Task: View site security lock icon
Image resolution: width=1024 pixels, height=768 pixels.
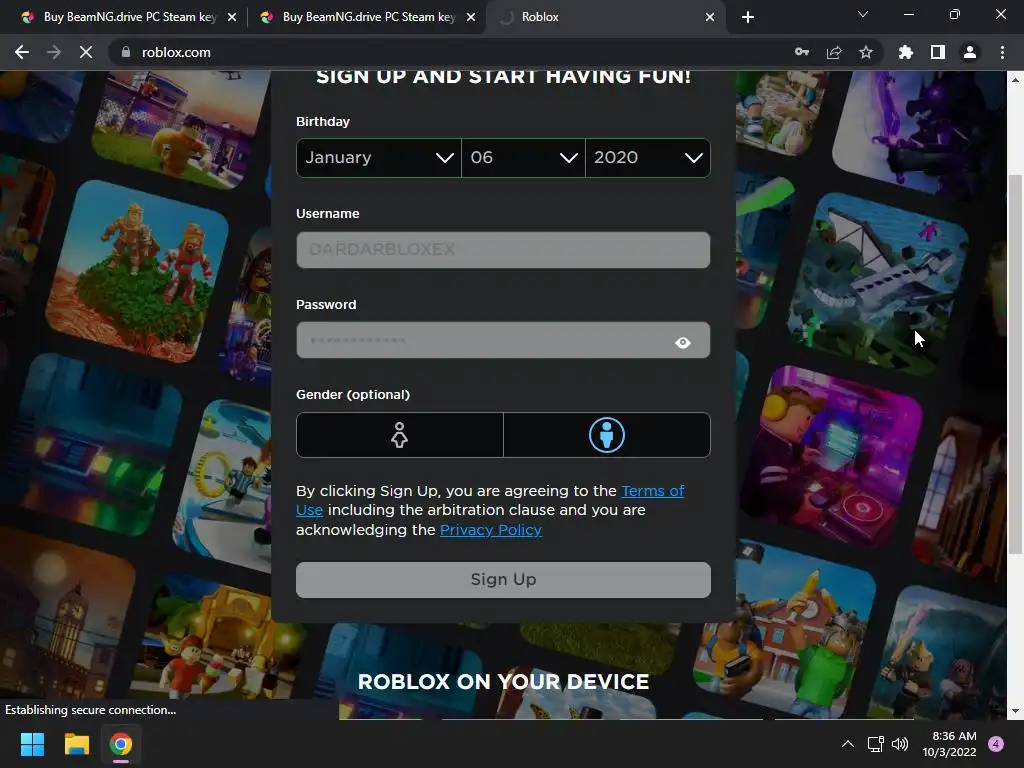Action: pyautogui.click(x=126, y=52)
